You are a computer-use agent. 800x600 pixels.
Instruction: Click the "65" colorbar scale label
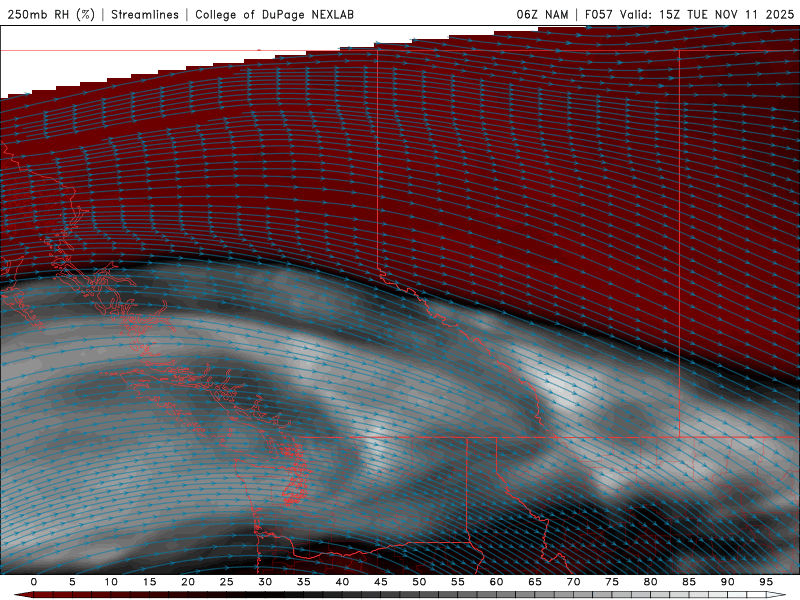(535, 582)
